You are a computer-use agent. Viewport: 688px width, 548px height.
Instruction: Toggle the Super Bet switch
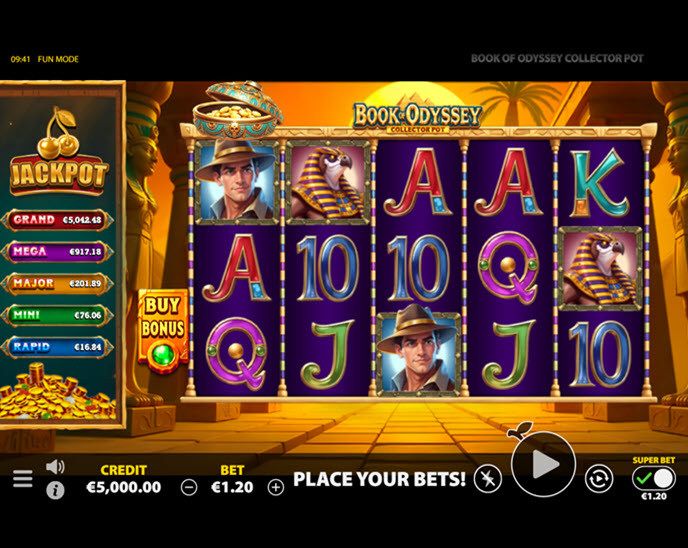[x=653, y=479]
